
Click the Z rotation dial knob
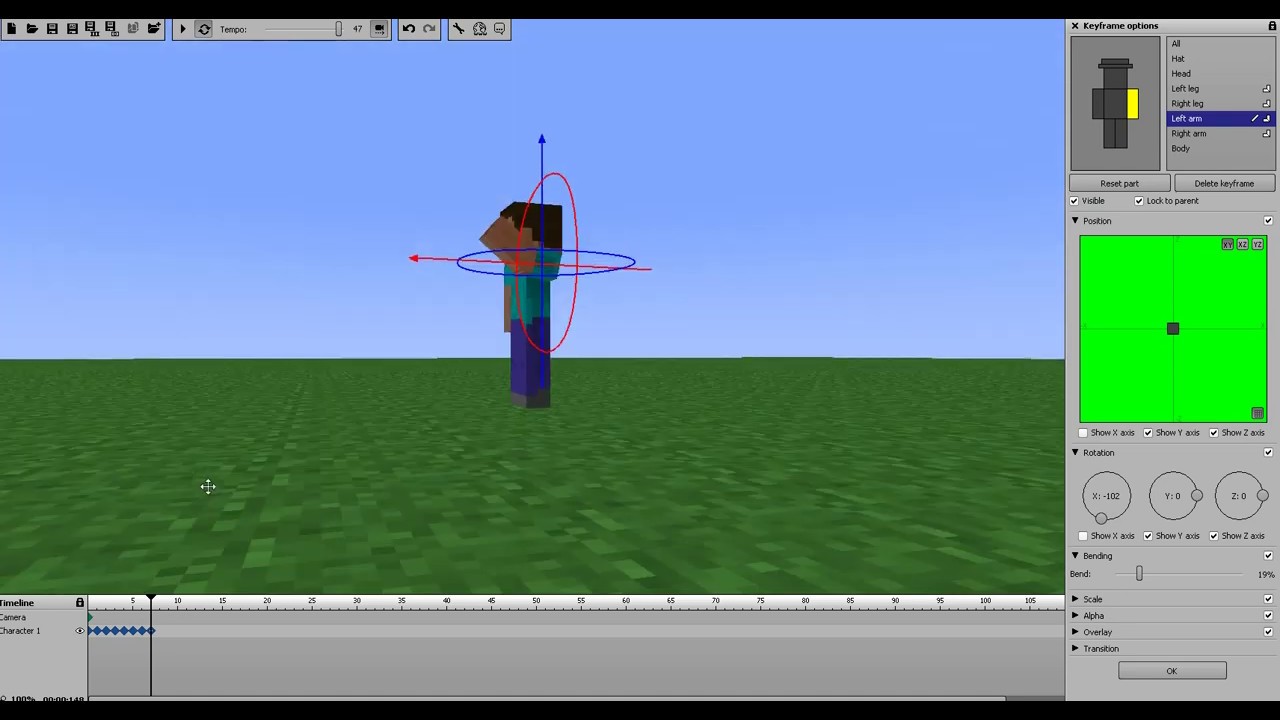(x=1263, y=496)
